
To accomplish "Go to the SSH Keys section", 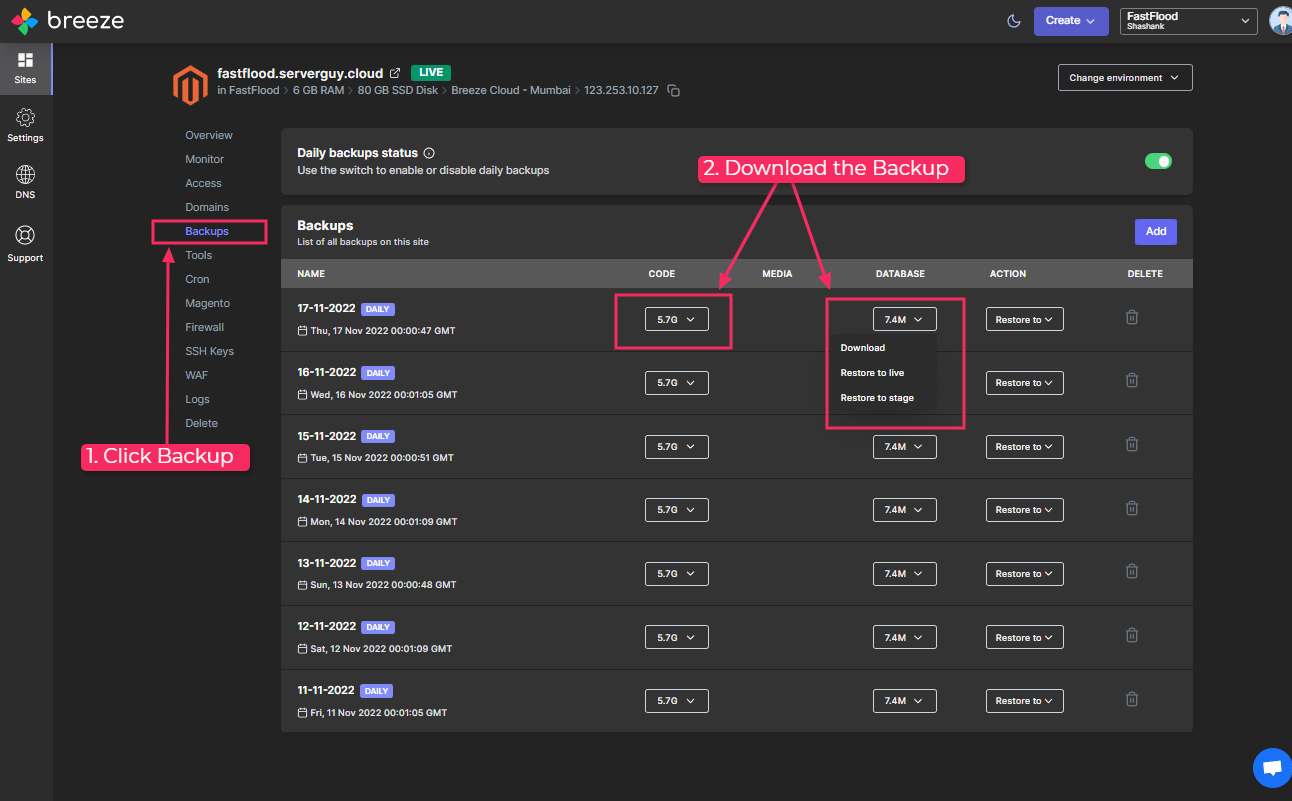I will [209, 351].
